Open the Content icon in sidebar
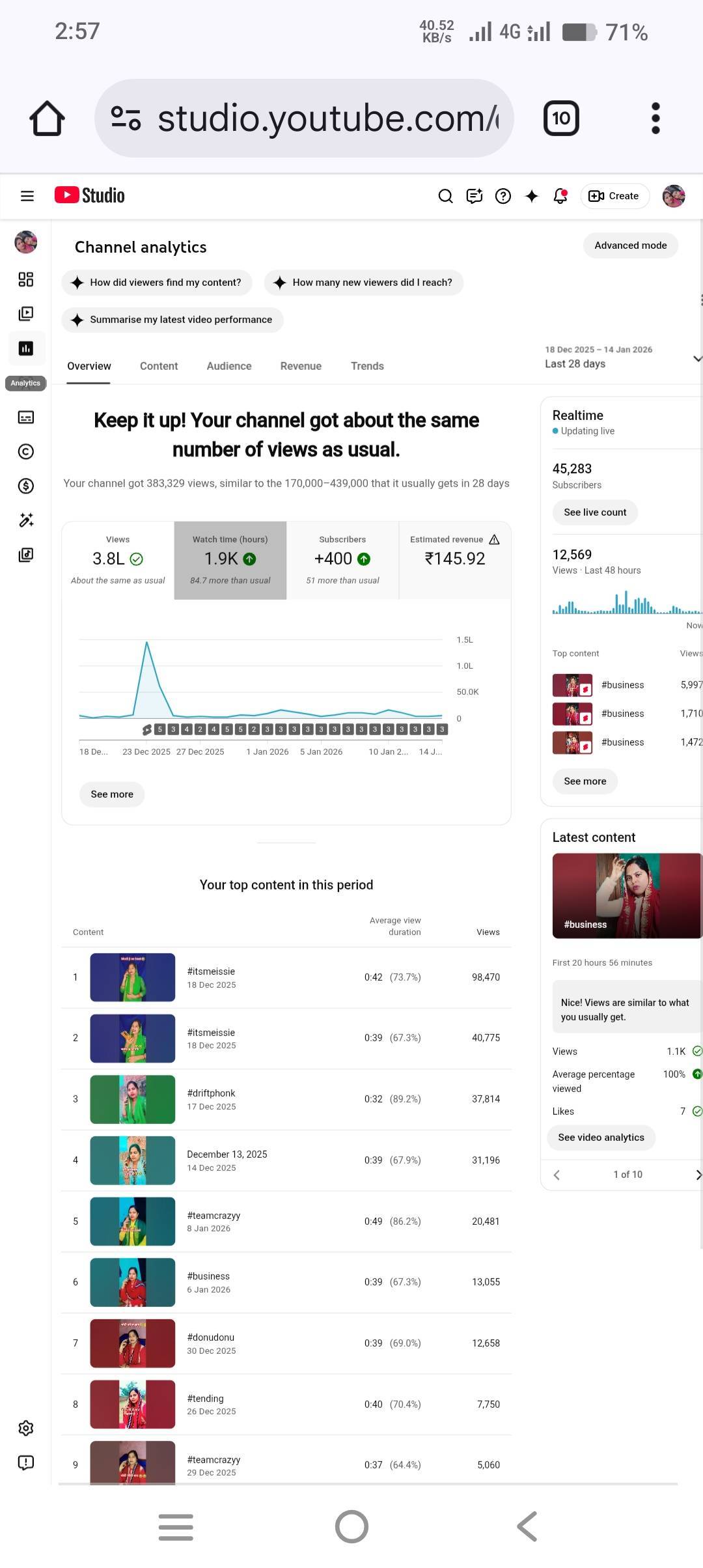 (x=26, y=314)
